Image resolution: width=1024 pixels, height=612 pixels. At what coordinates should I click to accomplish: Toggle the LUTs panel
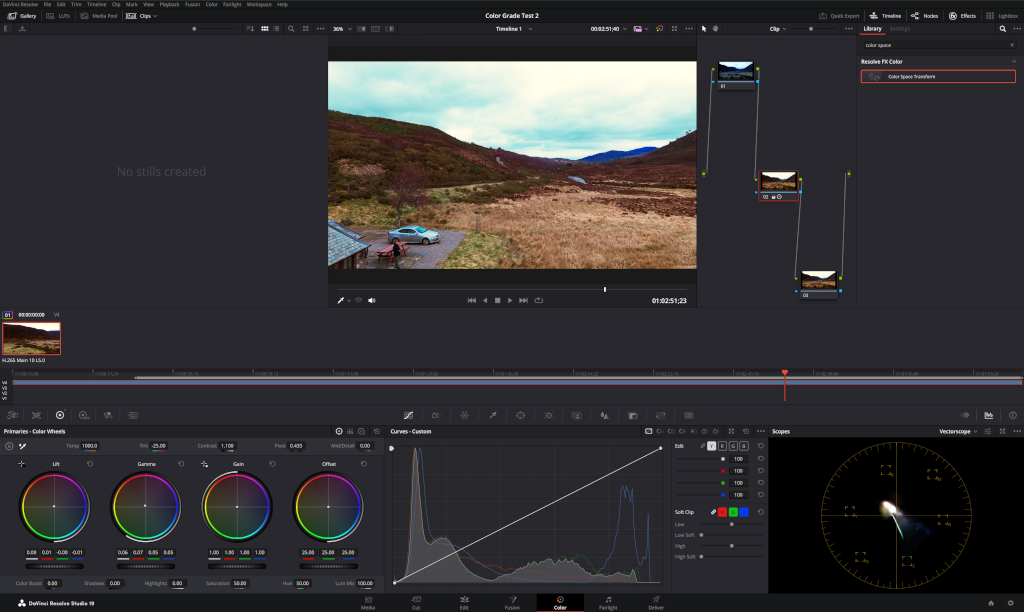(x=58, y=16)
